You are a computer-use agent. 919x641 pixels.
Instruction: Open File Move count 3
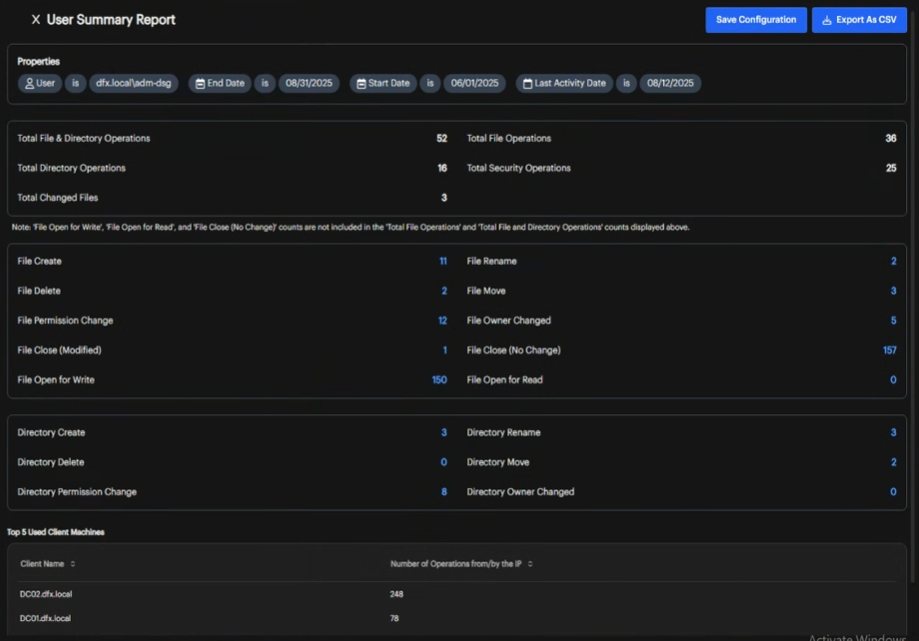pos(893,291)
